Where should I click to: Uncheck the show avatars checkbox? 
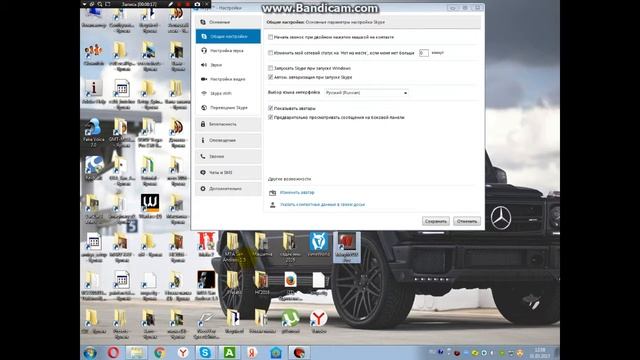[x=270, y=108]
